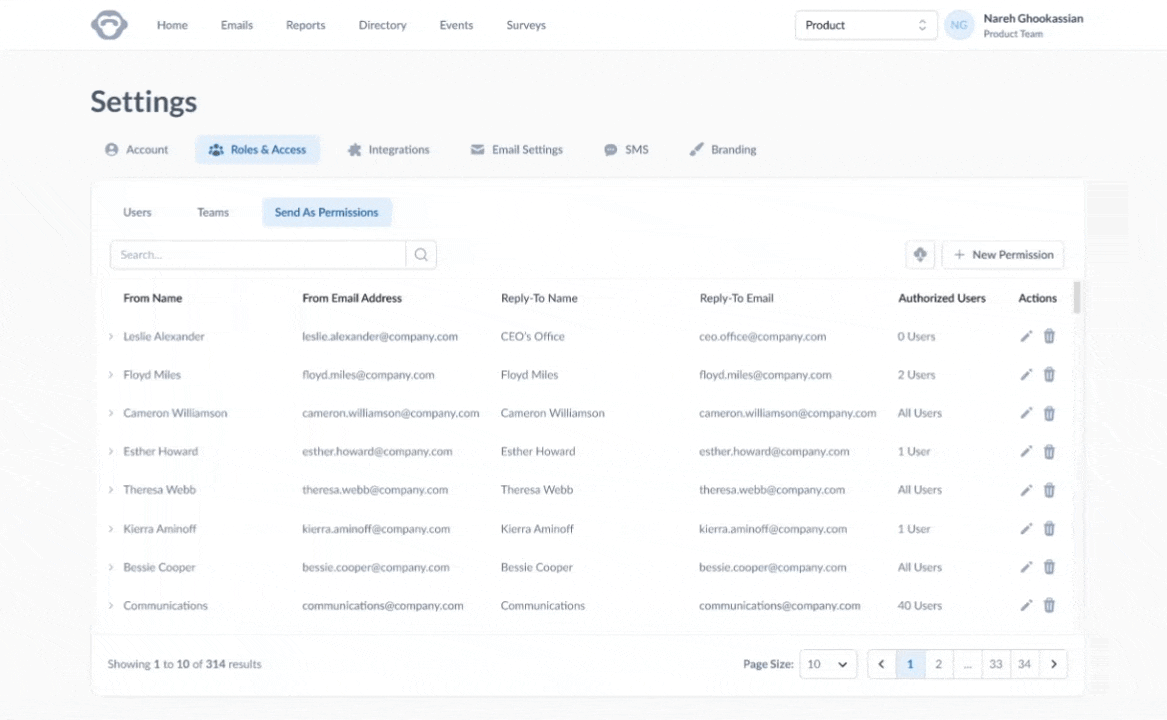Click the cloud upload icon button
Screen dimensions: 1167x720
click(x=920, y=255)
